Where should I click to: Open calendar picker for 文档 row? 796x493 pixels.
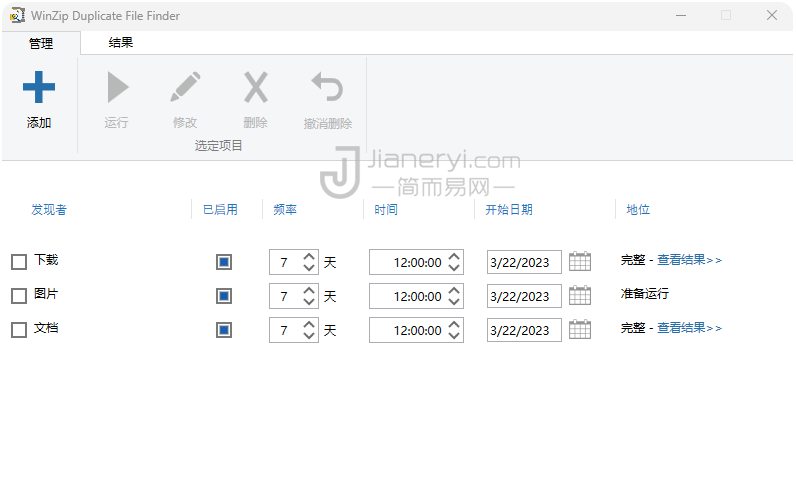tap(580, 330)
